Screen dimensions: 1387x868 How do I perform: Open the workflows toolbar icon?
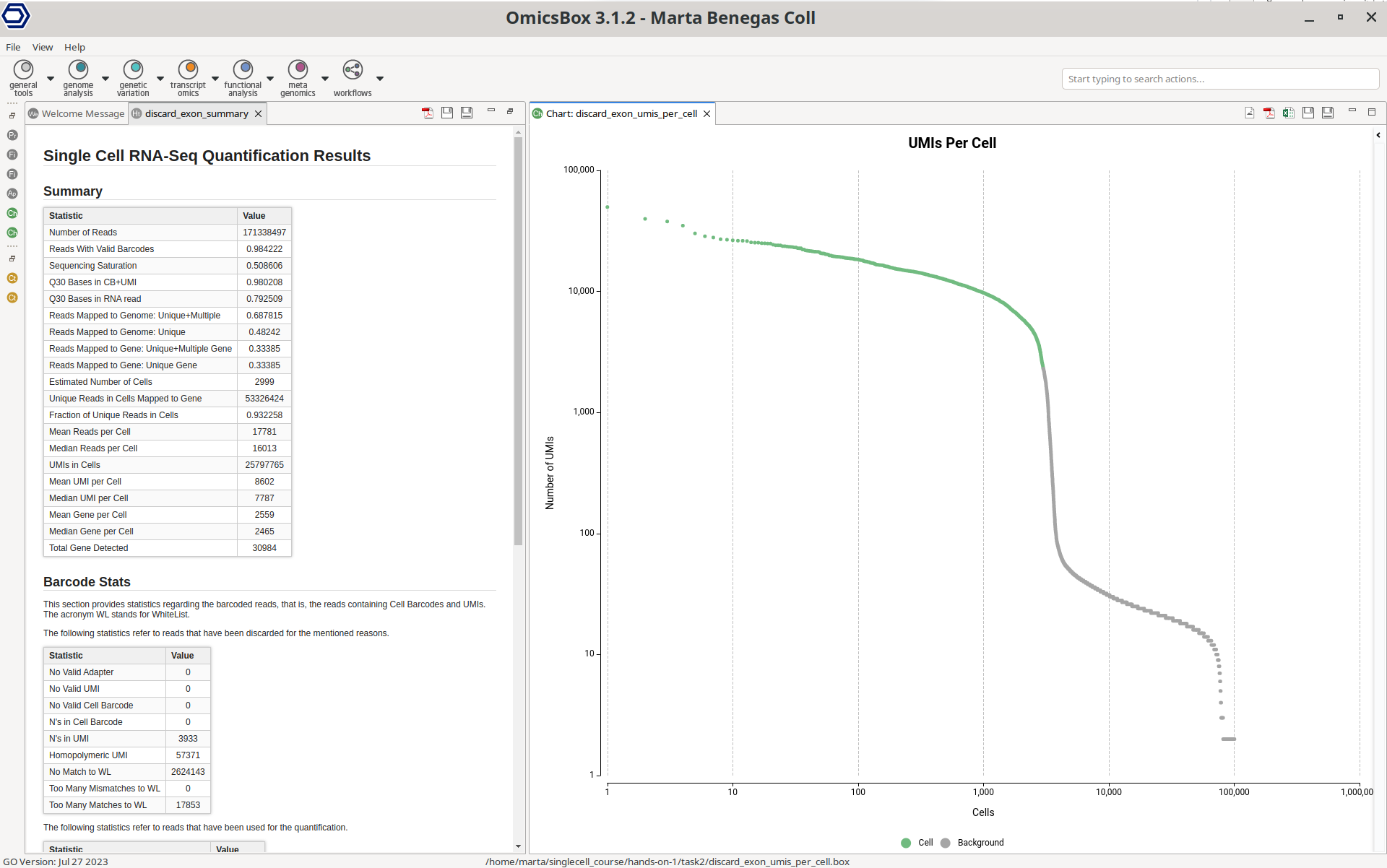click(x=353, y=78)
